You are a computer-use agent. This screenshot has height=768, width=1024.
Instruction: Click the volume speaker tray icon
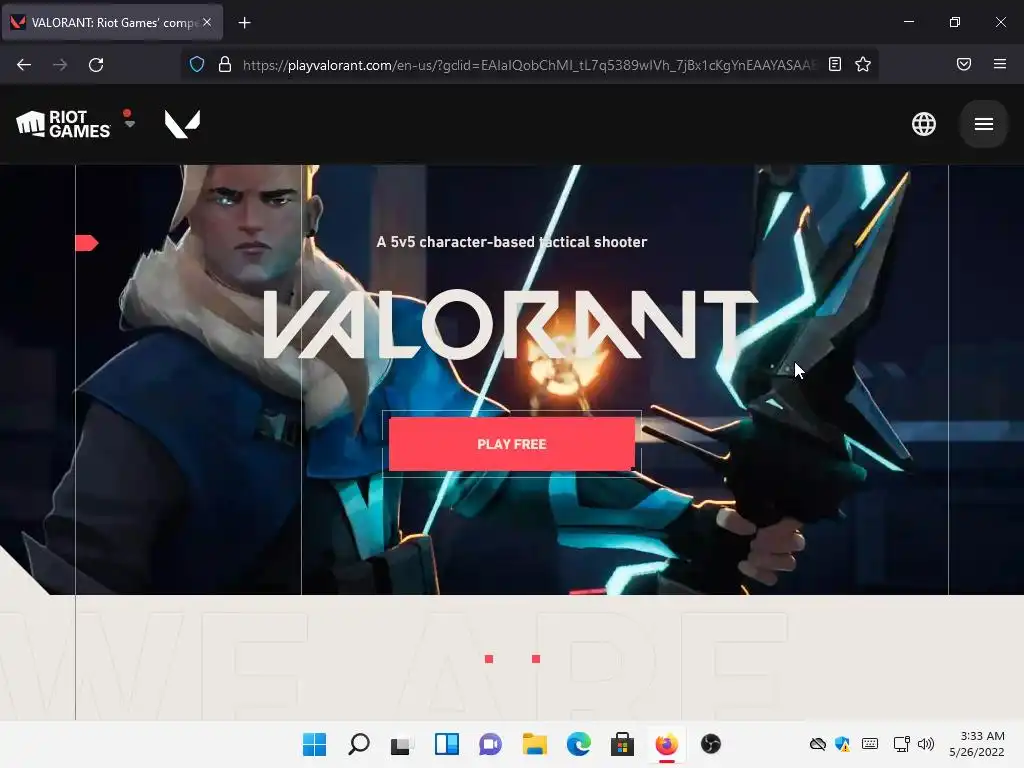[926, 744]
